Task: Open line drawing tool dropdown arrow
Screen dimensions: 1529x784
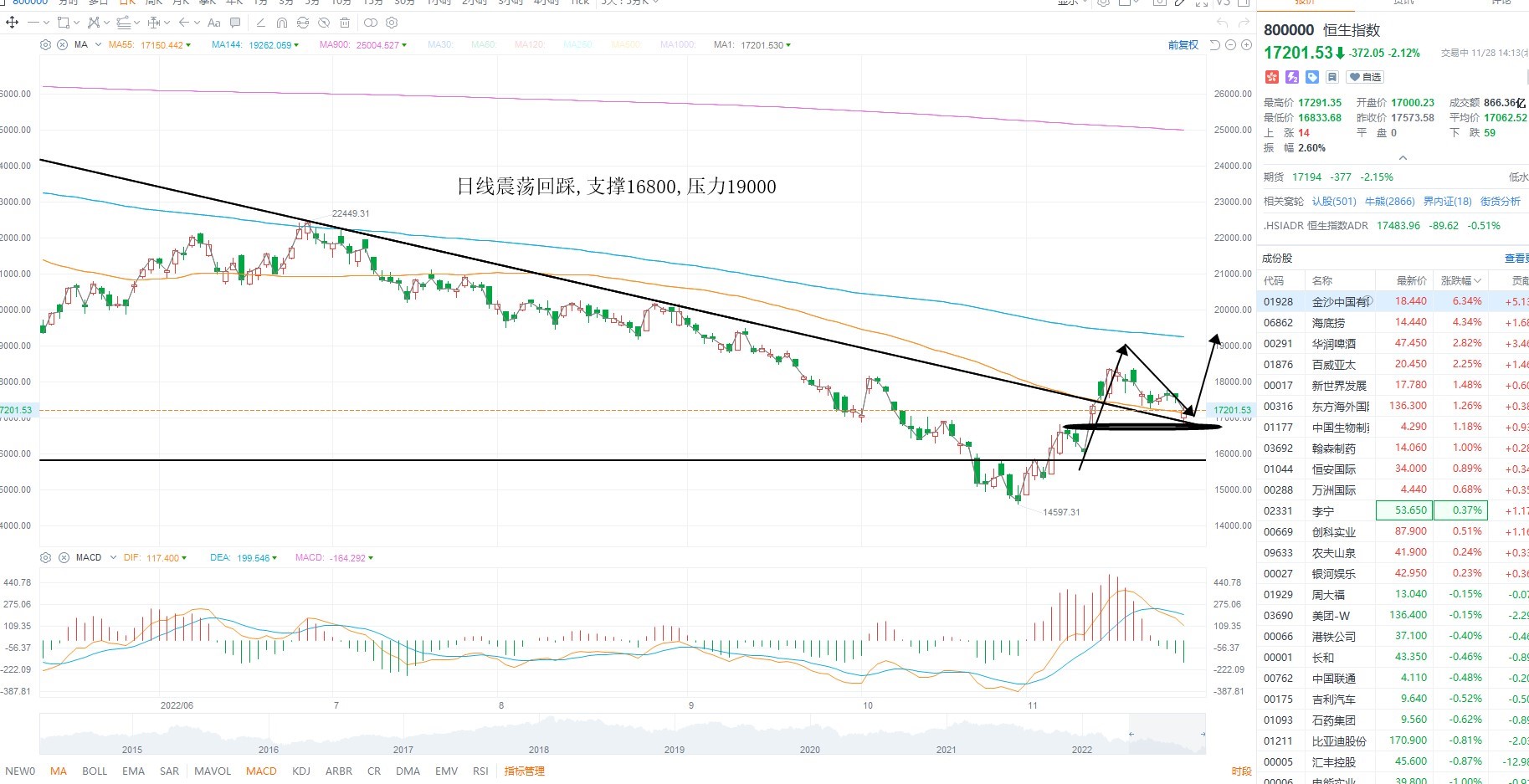Action: (x=46, y=23)
